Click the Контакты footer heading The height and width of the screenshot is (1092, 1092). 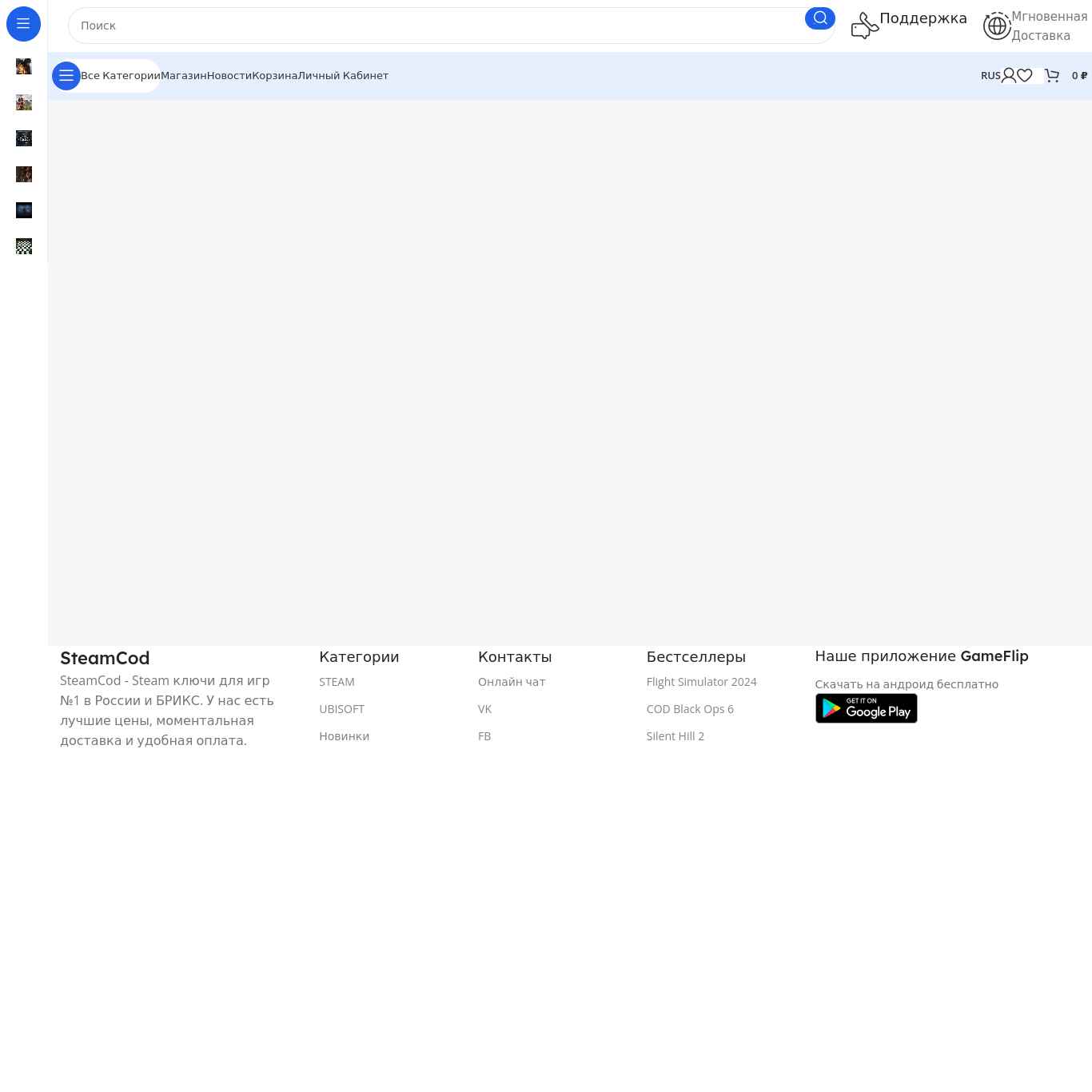coord(515,657)
